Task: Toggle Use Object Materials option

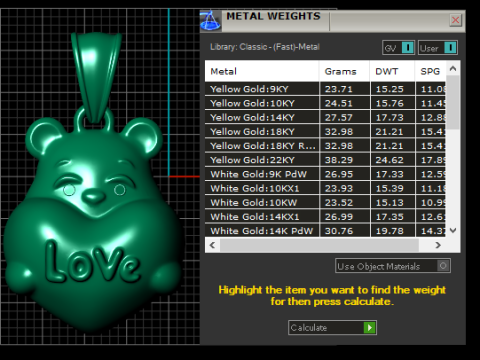Action: (x=393, y=266)
